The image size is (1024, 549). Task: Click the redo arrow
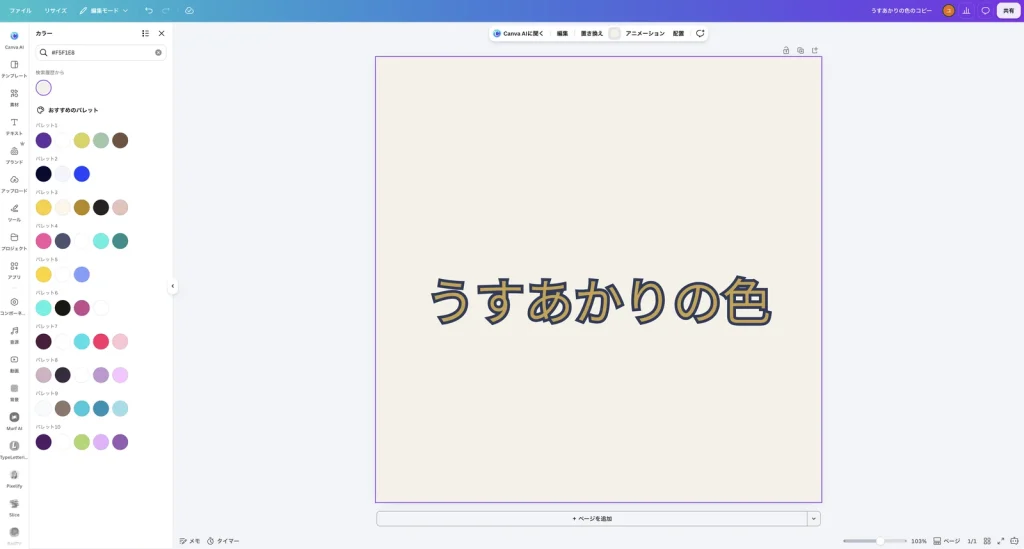point(166,10)
